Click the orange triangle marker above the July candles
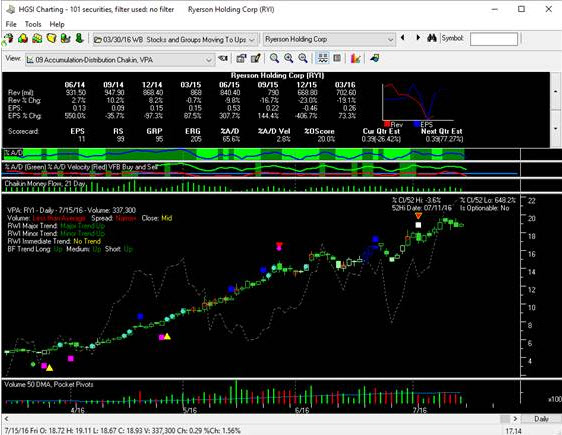Image resolution: width=562 pixels, height=435 pixels. click(x=418, y=216)
